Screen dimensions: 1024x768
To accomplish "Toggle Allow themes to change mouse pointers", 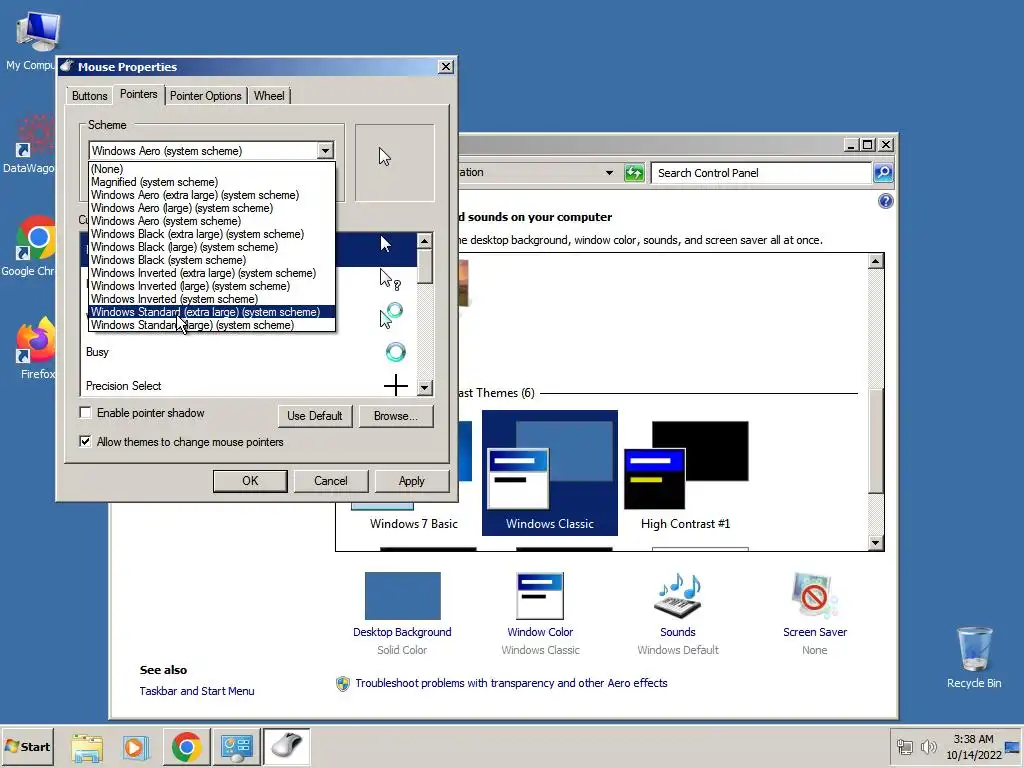I will pyautogui.click(x=85, y=441).
